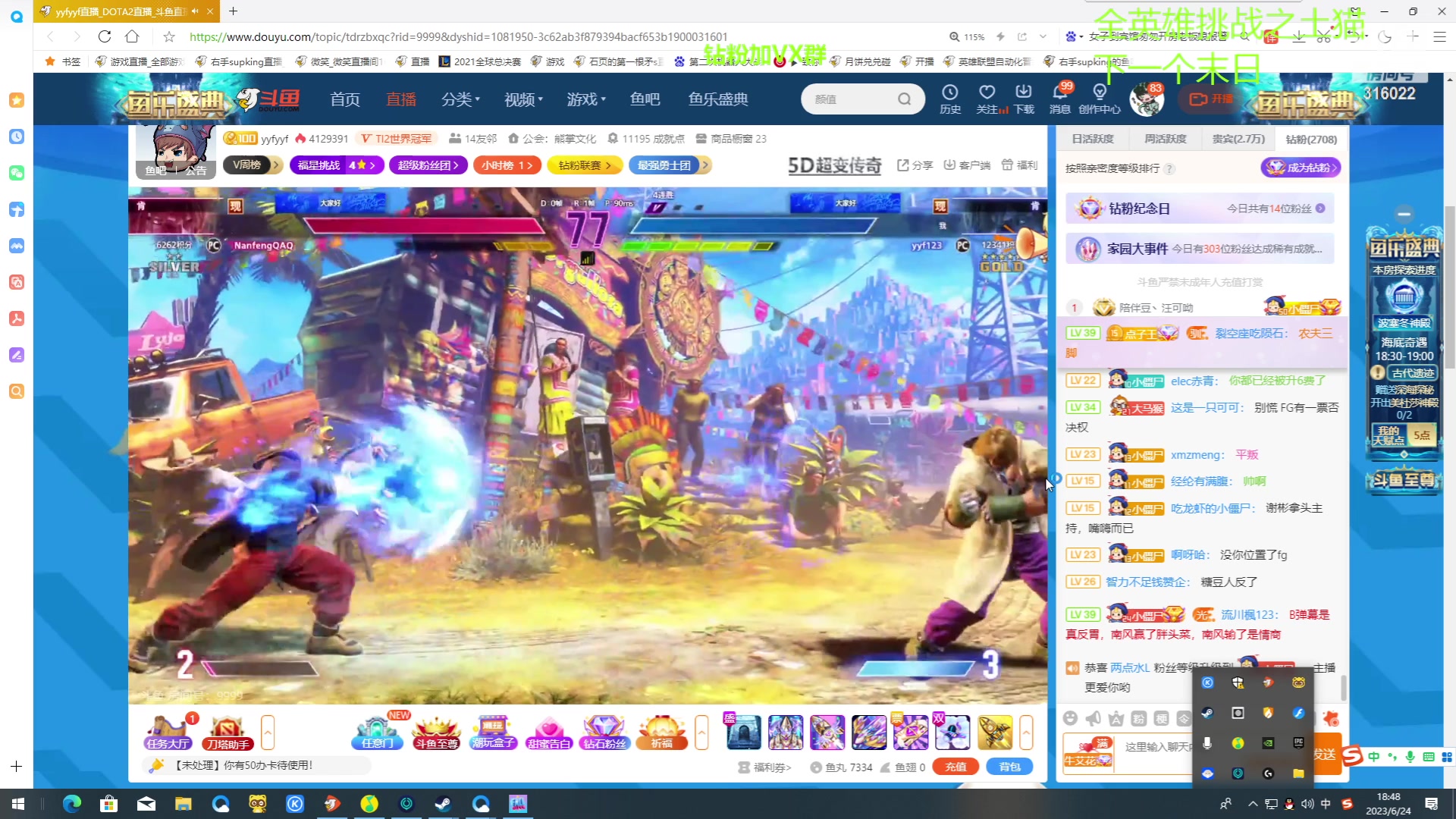Open the 背包 backpack button

click(1009, 767)
